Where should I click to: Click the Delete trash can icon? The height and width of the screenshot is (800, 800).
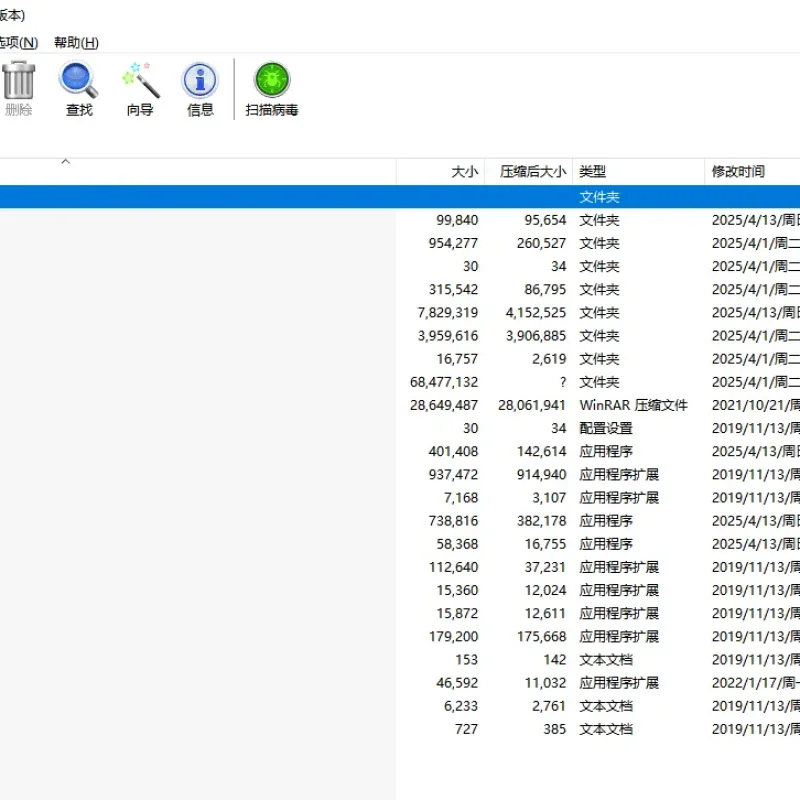(19, 80)
